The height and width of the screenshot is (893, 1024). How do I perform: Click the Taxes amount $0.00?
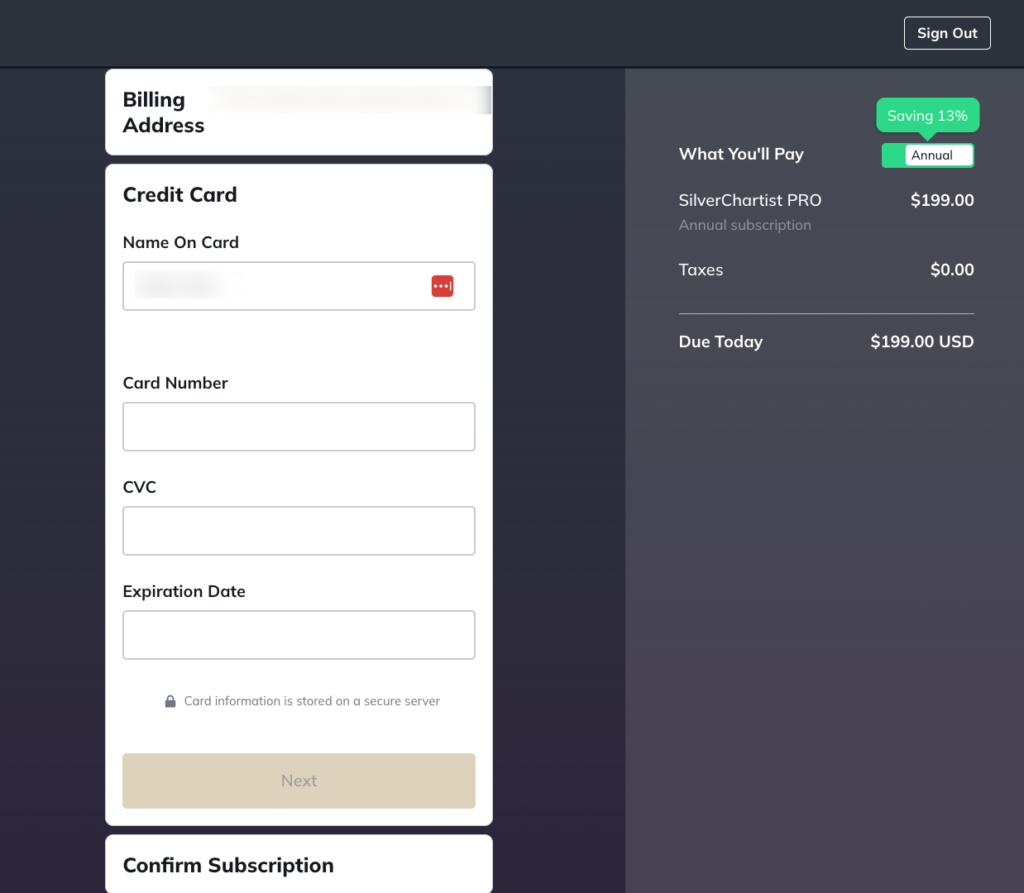pos(952,270)
